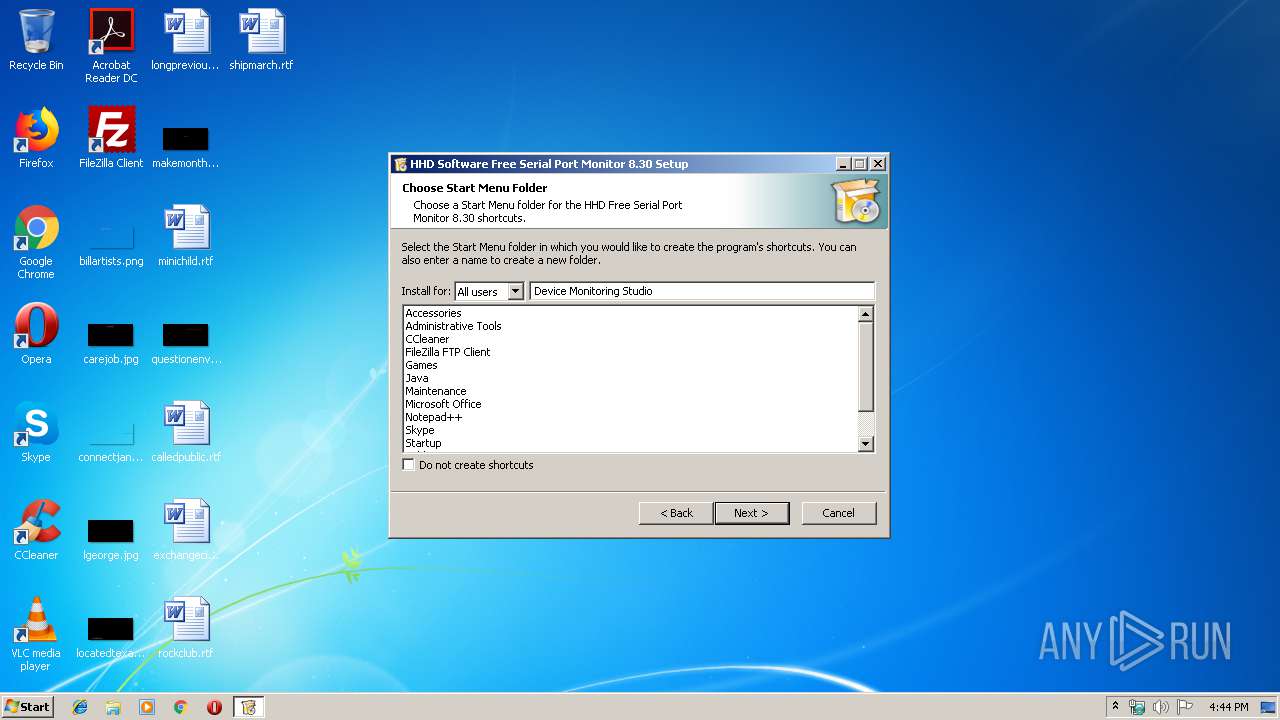This screenshot has width=1280, height=720.
Task: Select the questionenv… file icon
Action: coord(186,341)
